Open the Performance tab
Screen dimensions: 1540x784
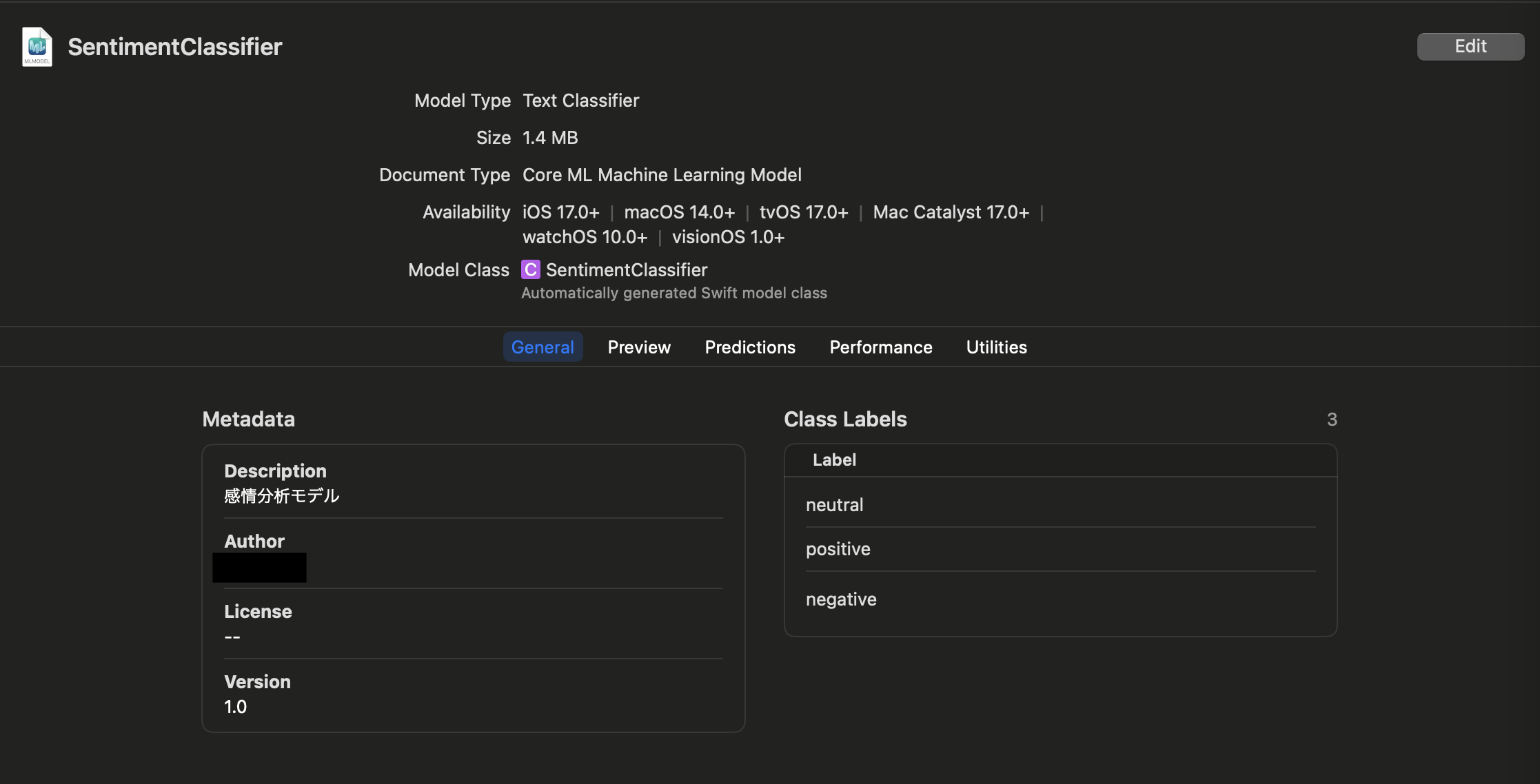pos(880,347)
